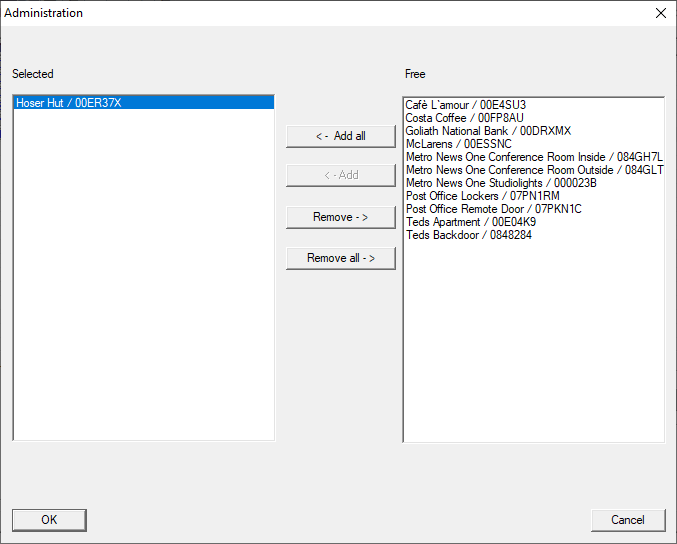The height and width of the screenshot is (544, 677).
Task: Select Cafè L'amour in Free list
Action: coord(465,105)
